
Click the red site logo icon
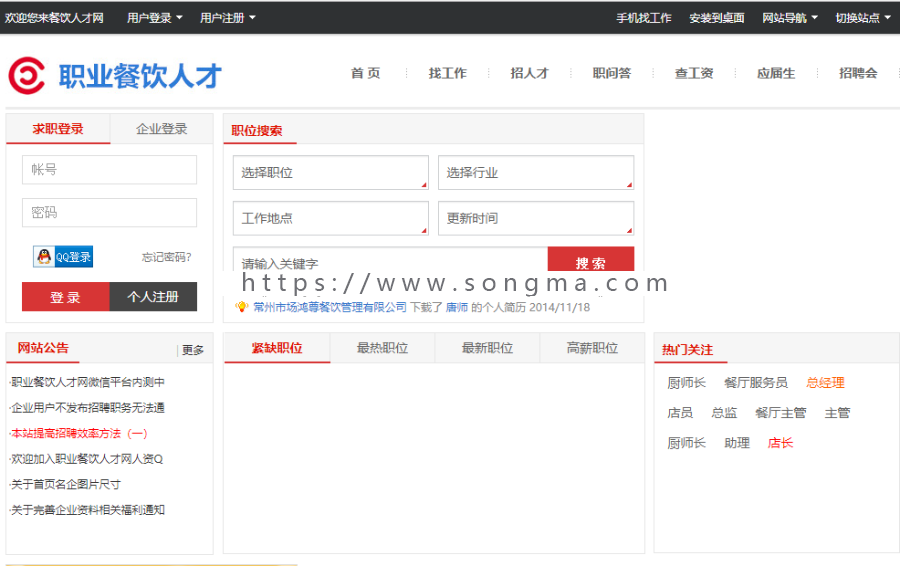click(26, 75)
